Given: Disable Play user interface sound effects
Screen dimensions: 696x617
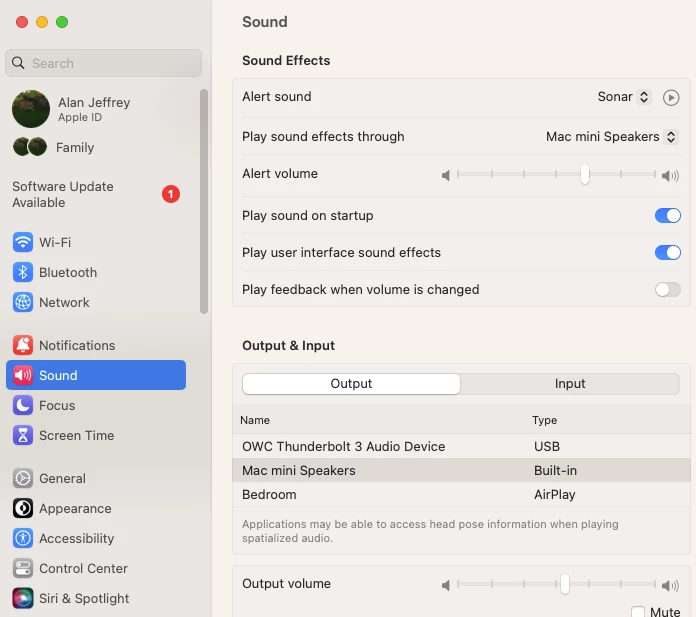Looking at the screenshot, I should [668, 253].
